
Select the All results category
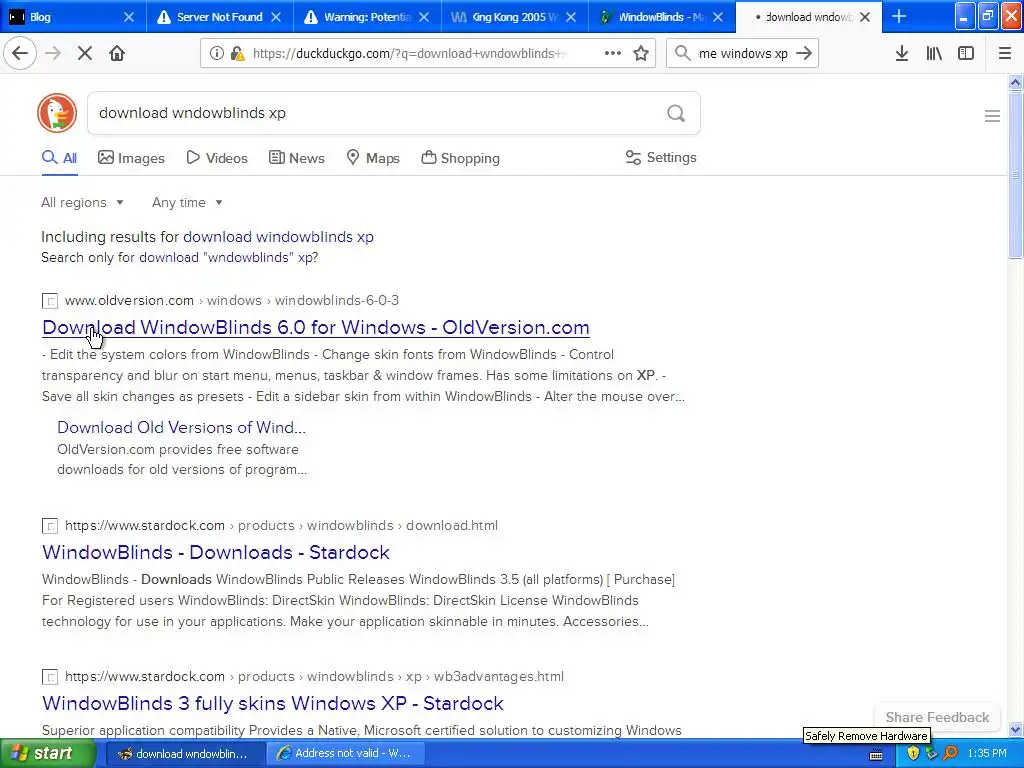[x=59, y=158]
